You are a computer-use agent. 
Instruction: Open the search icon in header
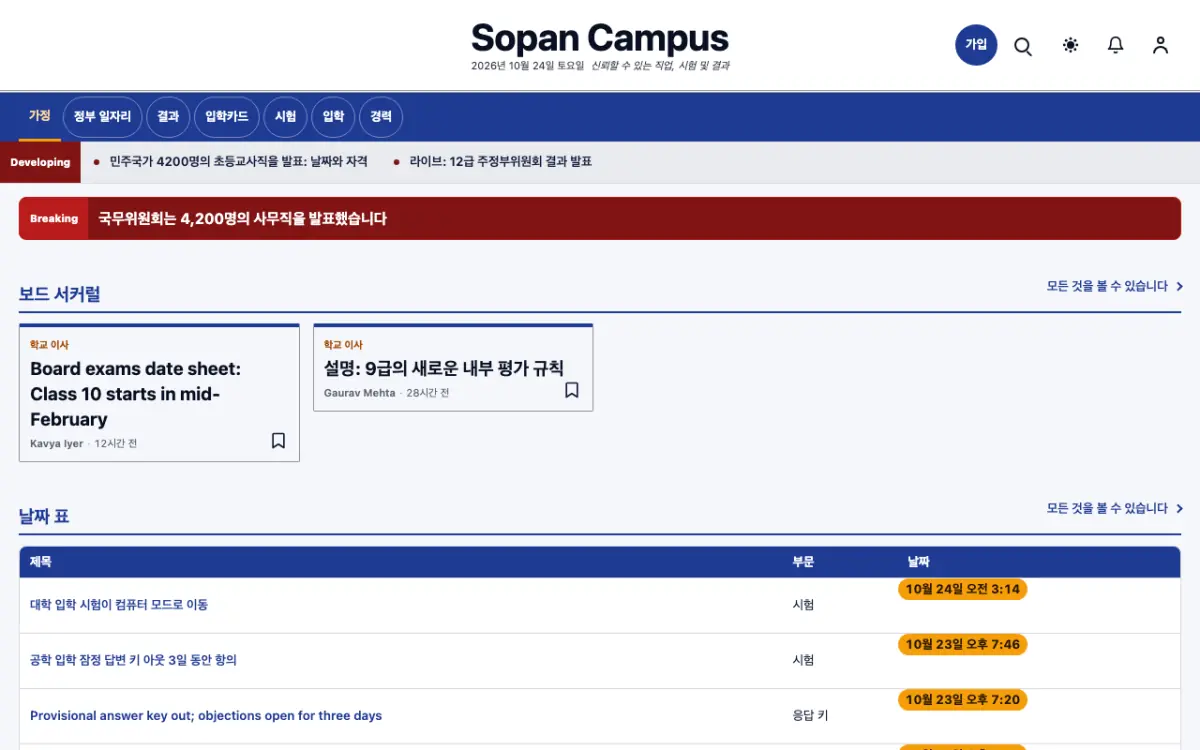[x=1023, y=46]
